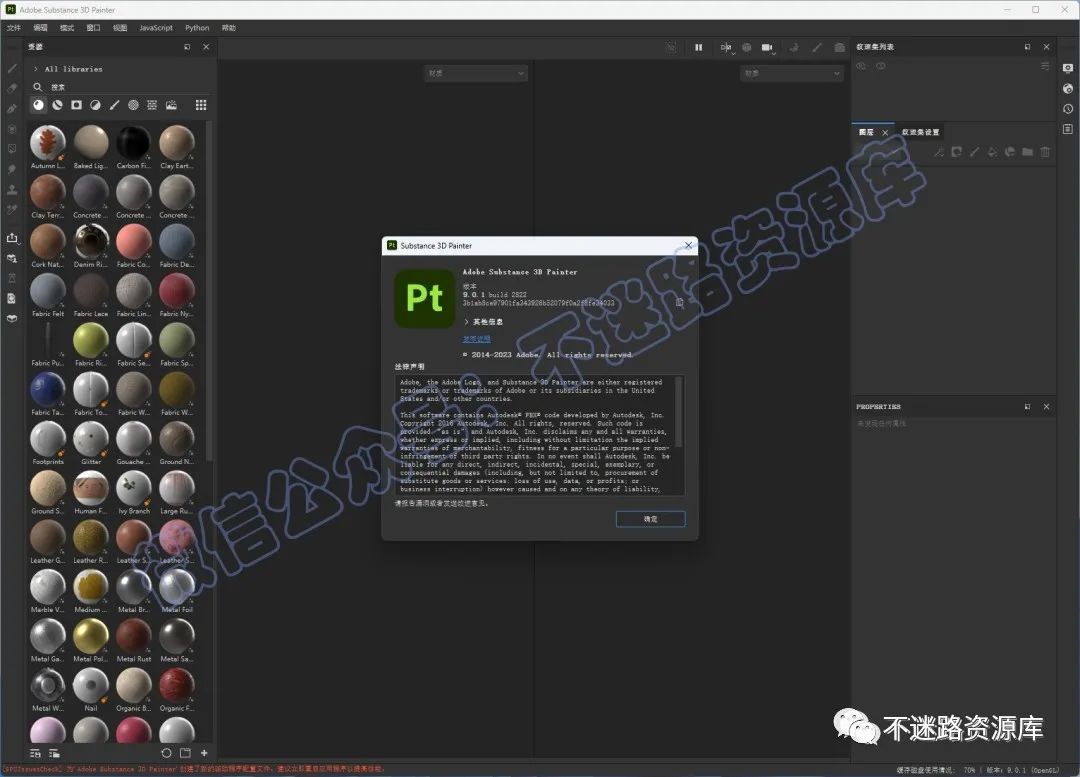The height and width of the screenshot is (777, 1080).
Task: Undock the assets panel float icon
Action: [x=187, y=47]
